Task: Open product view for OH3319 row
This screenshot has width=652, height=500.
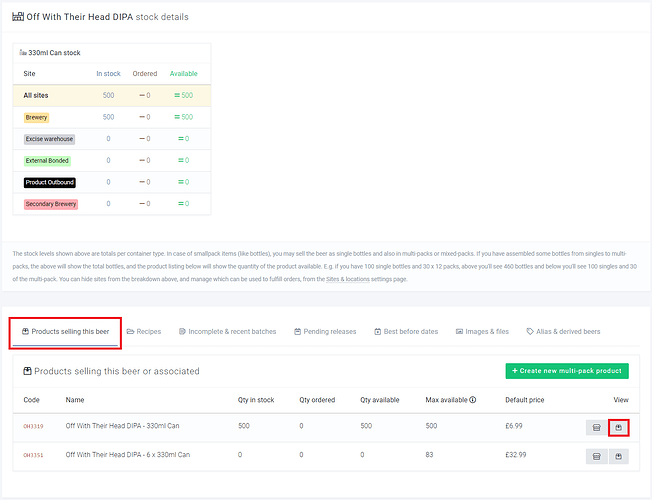Action: pyautogui.click(x=619, y=427)
